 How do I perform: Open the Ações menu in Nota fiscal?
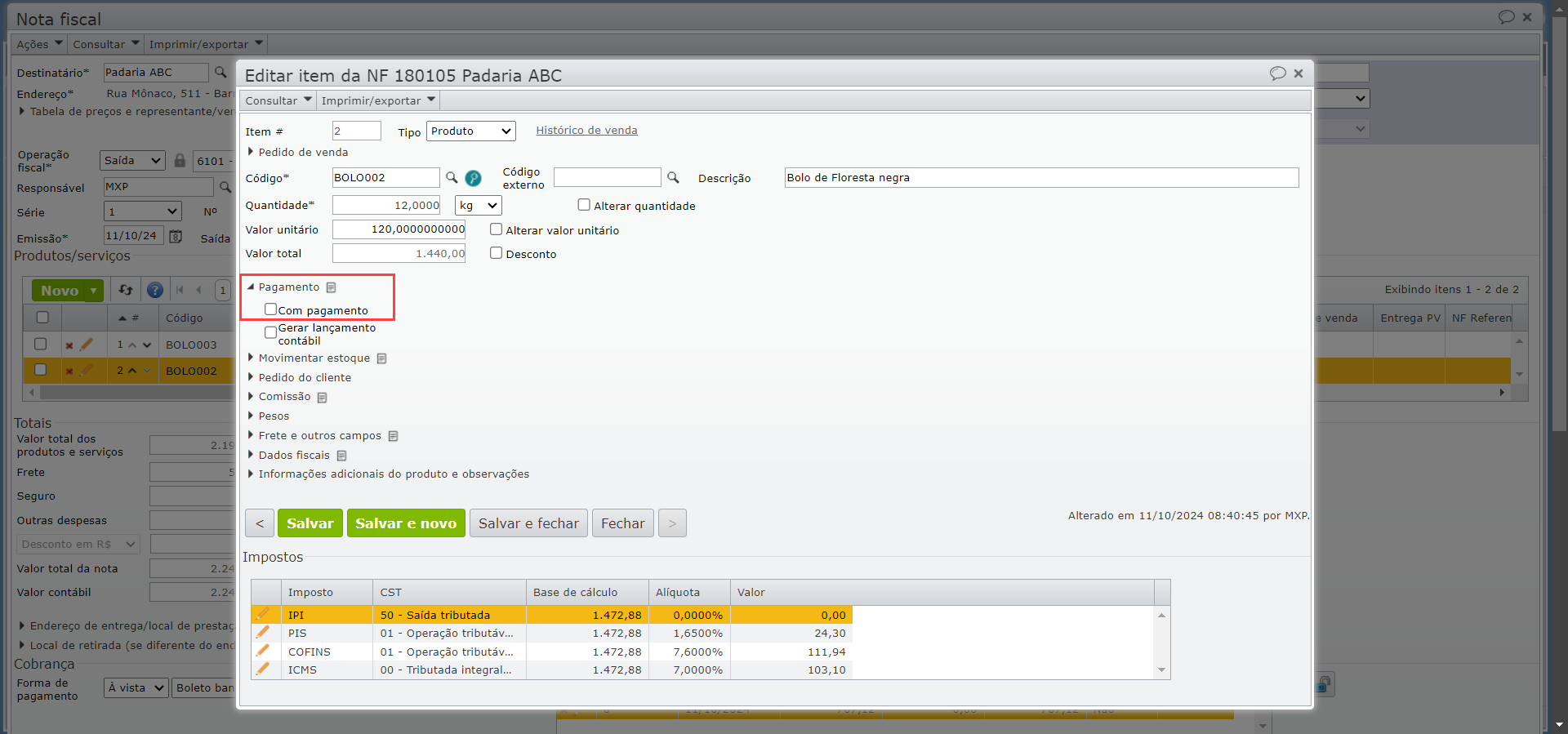click(x=40, y=44)
